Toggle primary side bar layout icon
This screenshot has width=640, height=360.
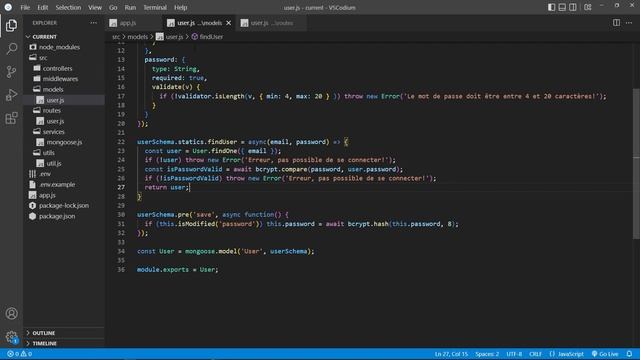point(551,7)
